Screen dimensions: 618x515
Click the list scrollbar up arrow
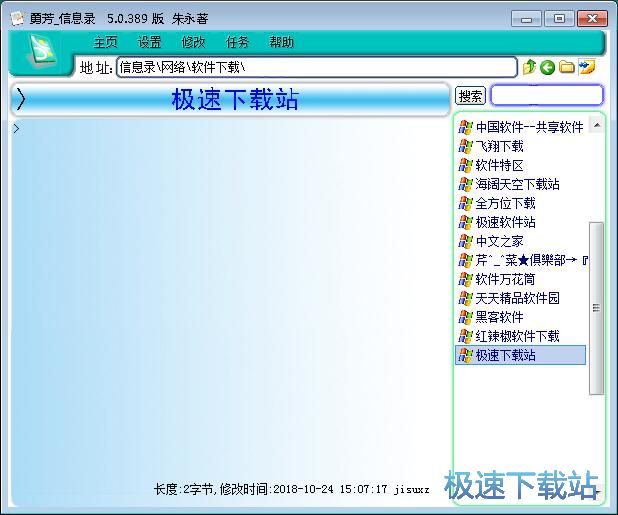pos(597,126)
